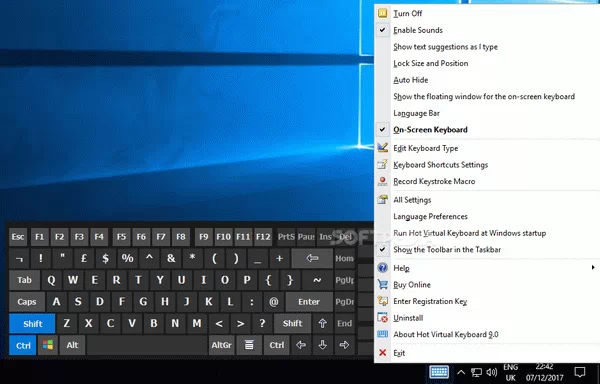Click the Edit Keyboard Type pencil icon
Viewport: 600px width, 384px height.
382,148
